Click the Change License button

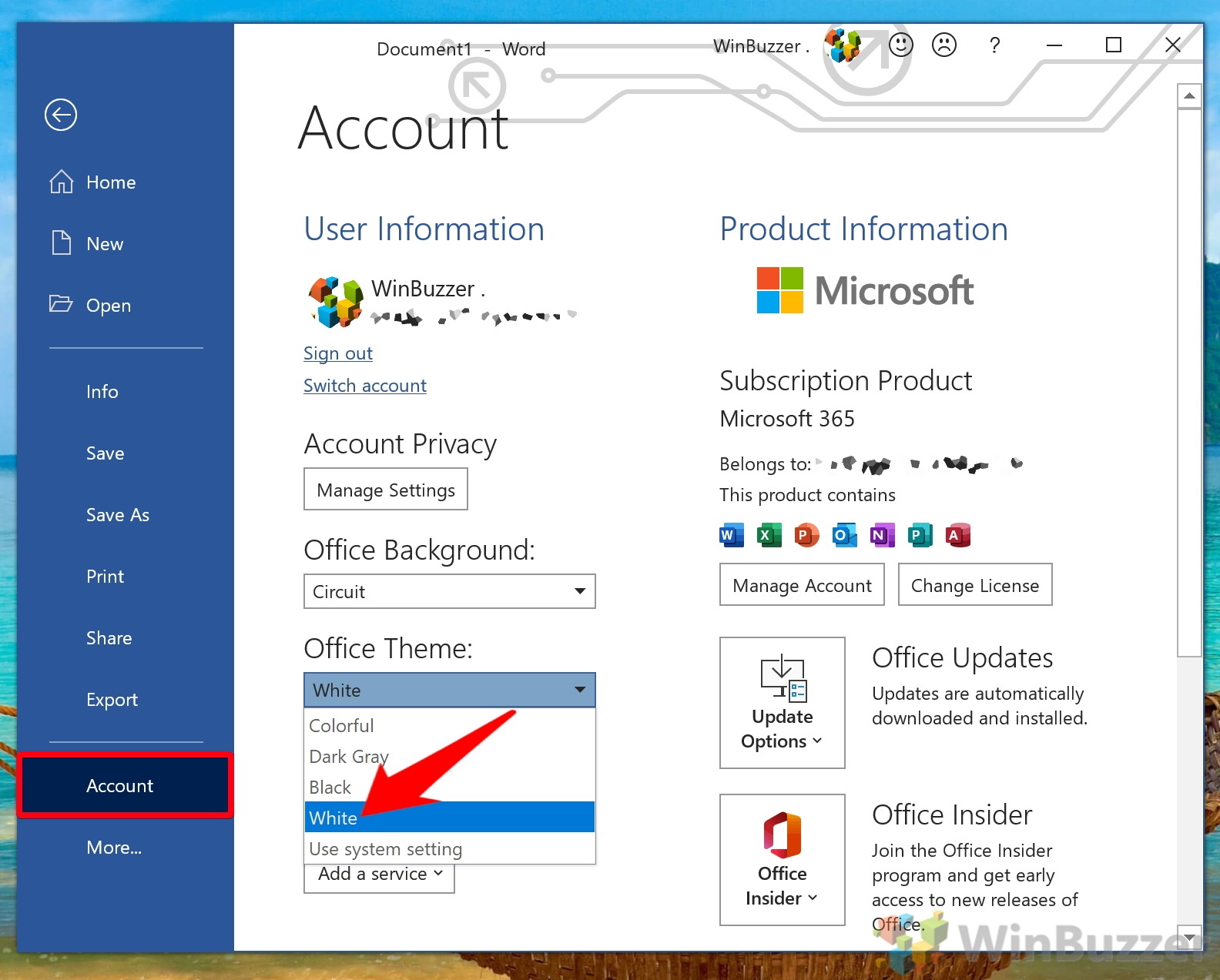(975, 585)
